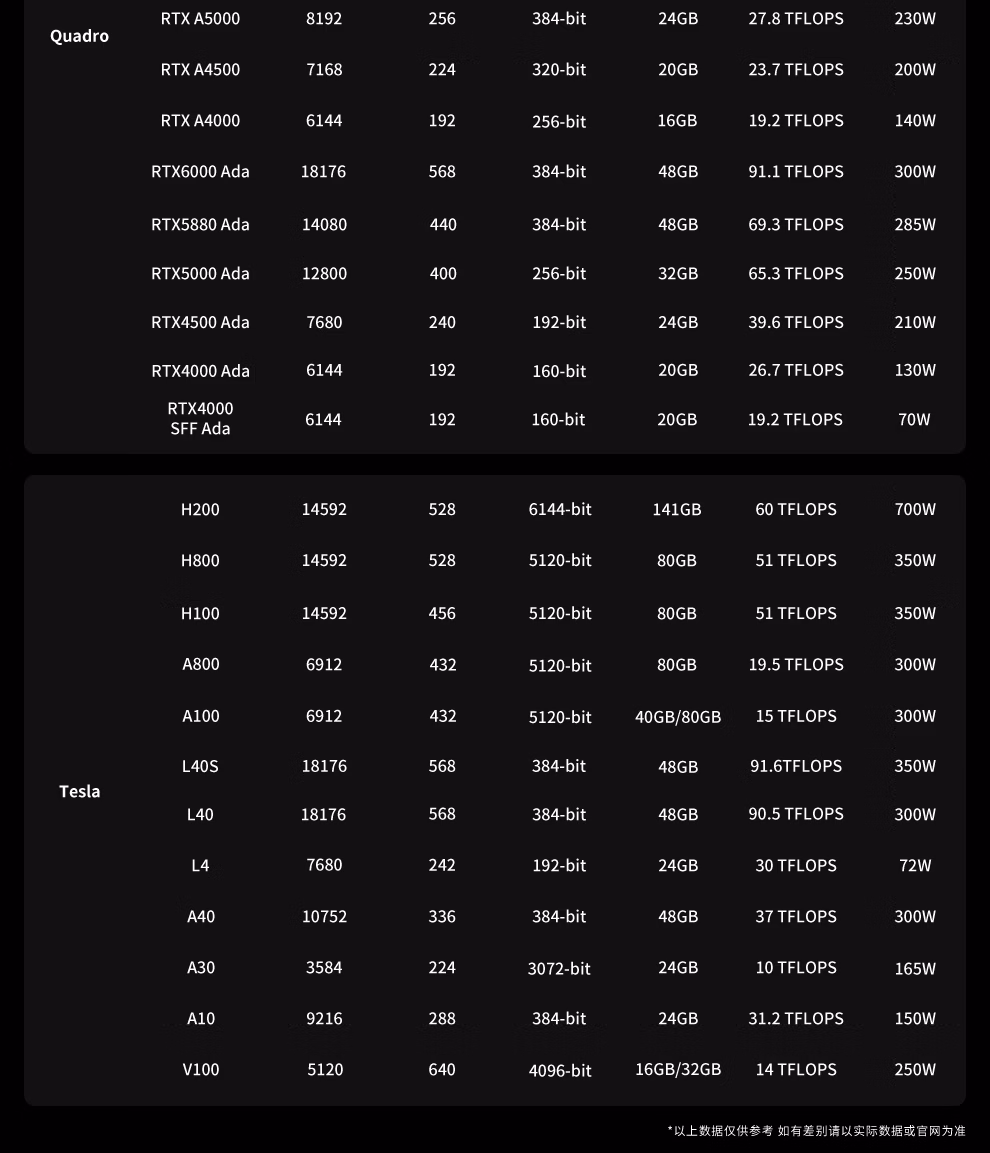This screenshot has width=990, height=1153.
Task: Click the Quadro category label
Action: pyautogui.click(x=79, y=36)
